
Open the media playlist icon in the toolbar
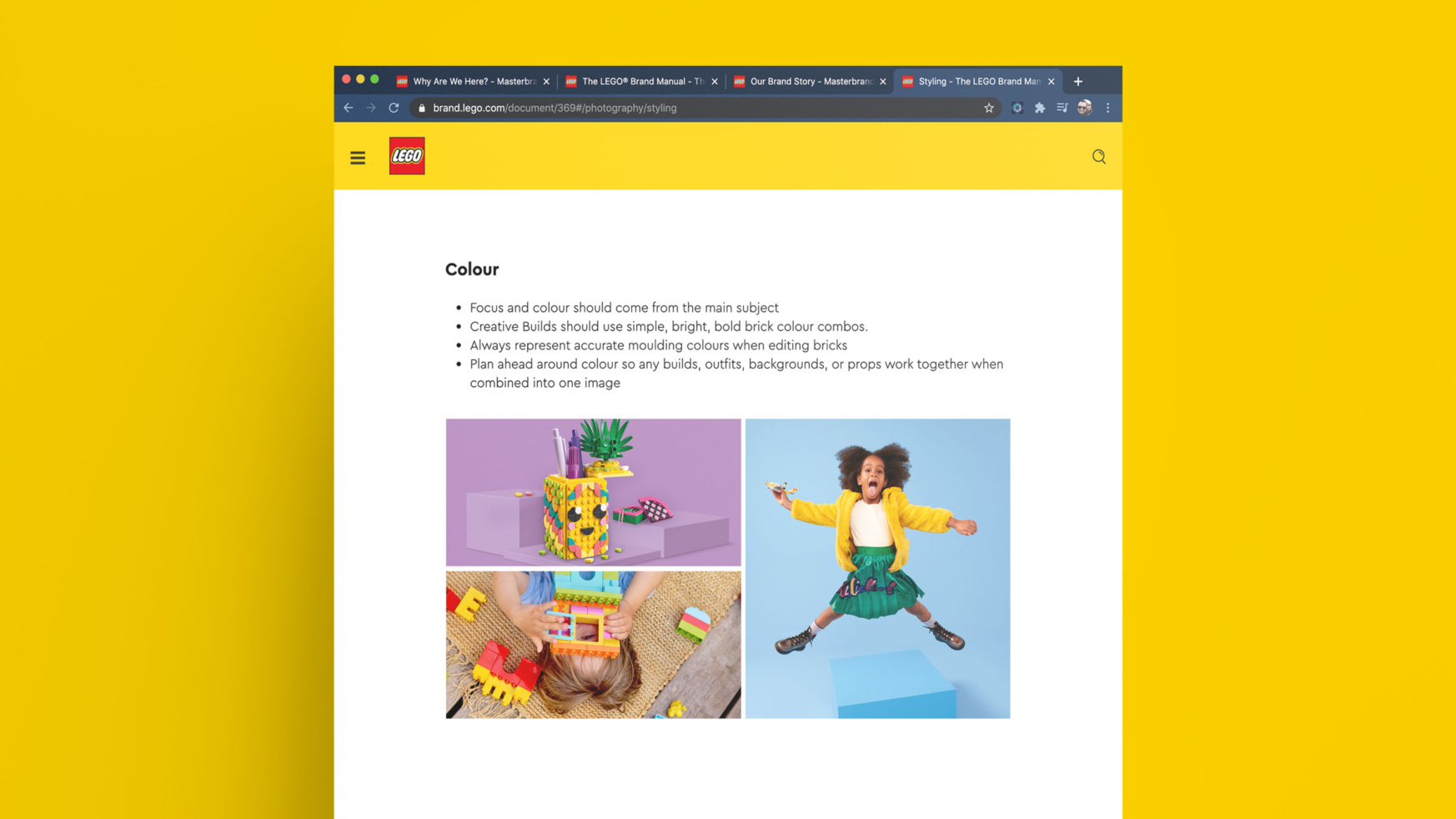(1062, 108)
